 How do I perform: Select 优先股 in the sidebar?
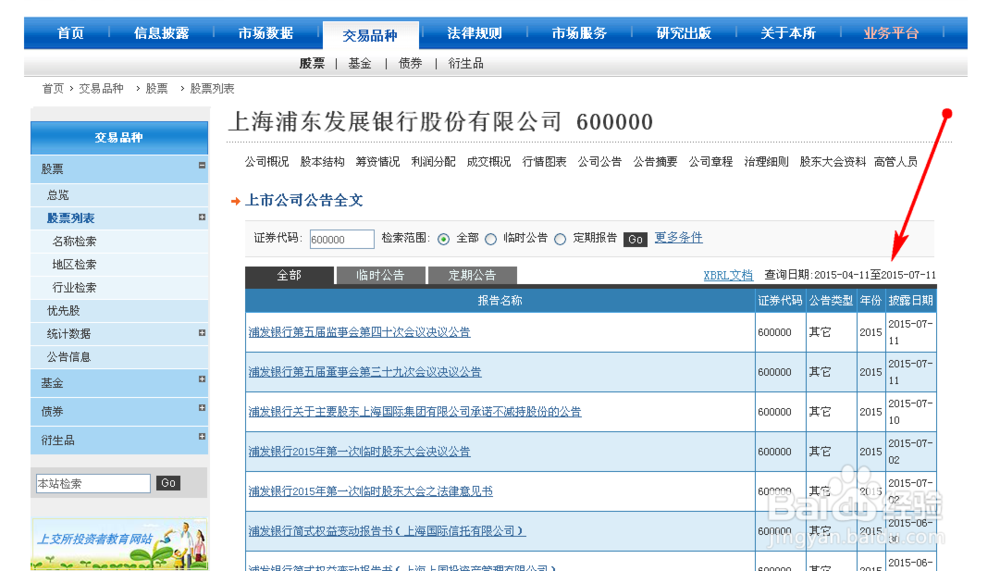[x=63, y=311]
